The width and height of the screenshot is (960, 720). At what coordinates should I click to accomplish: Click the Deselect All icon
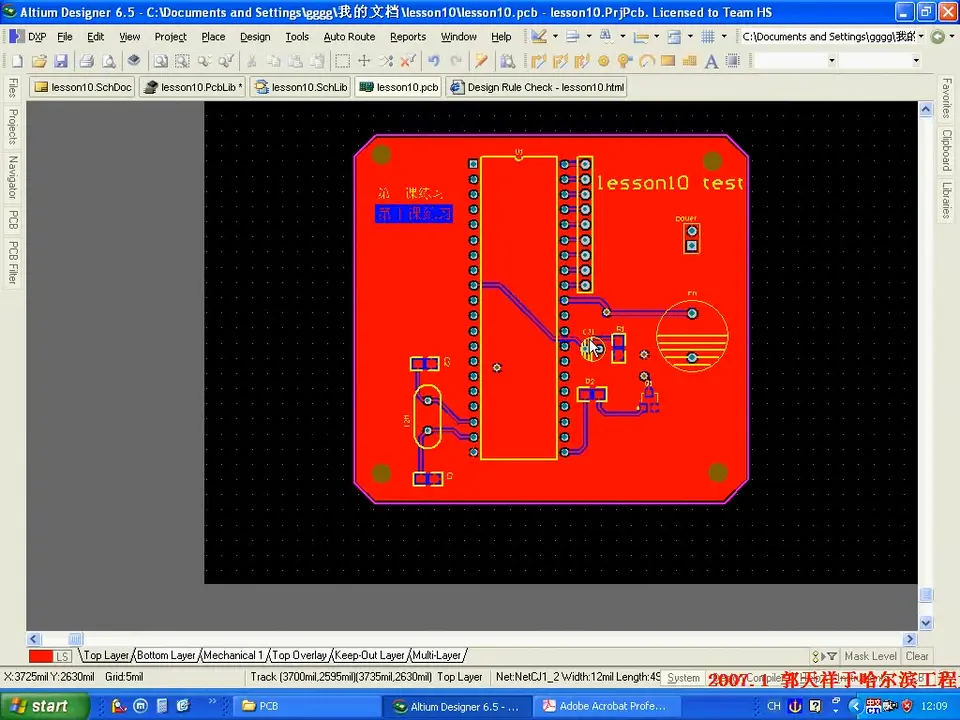pyautogui.click(x=386, y=61)
